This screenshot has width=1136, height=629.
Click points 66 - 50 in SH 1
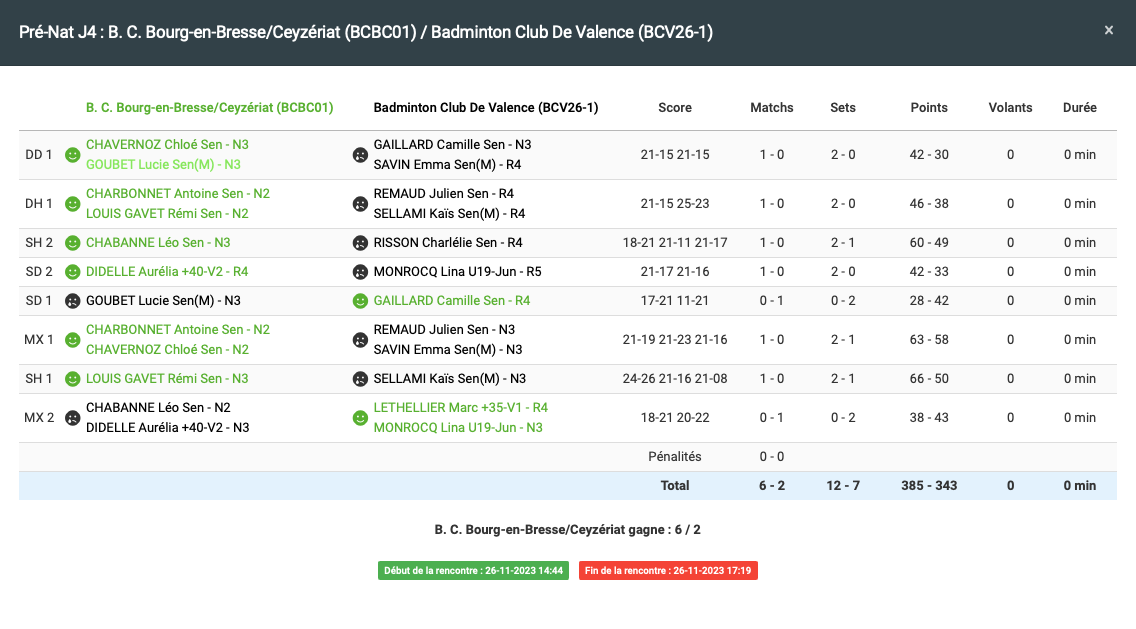(929, 379)
